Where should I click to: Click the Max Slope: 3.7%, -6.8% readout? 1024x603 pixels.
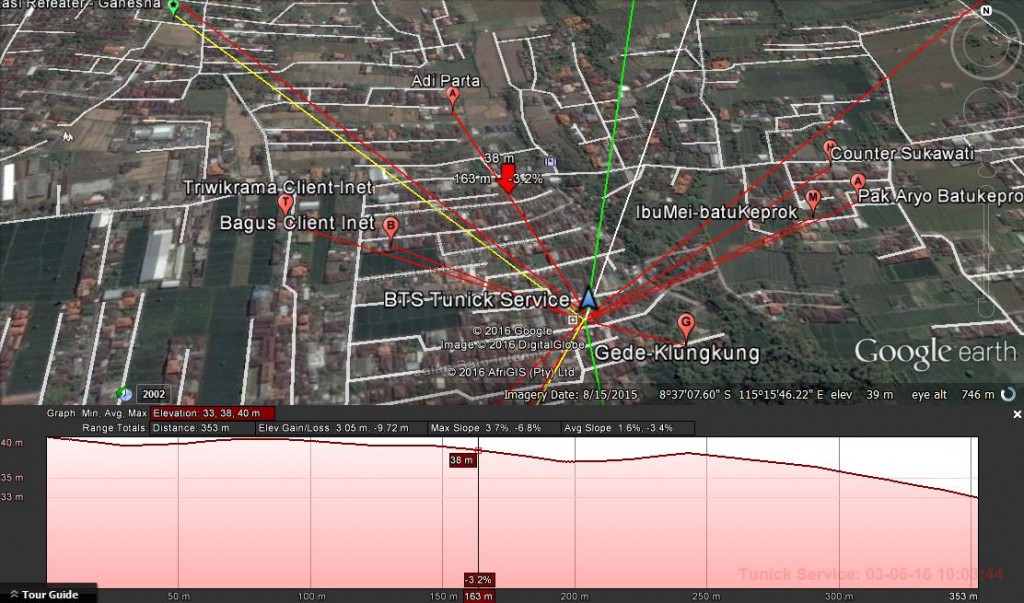(494, 428)
